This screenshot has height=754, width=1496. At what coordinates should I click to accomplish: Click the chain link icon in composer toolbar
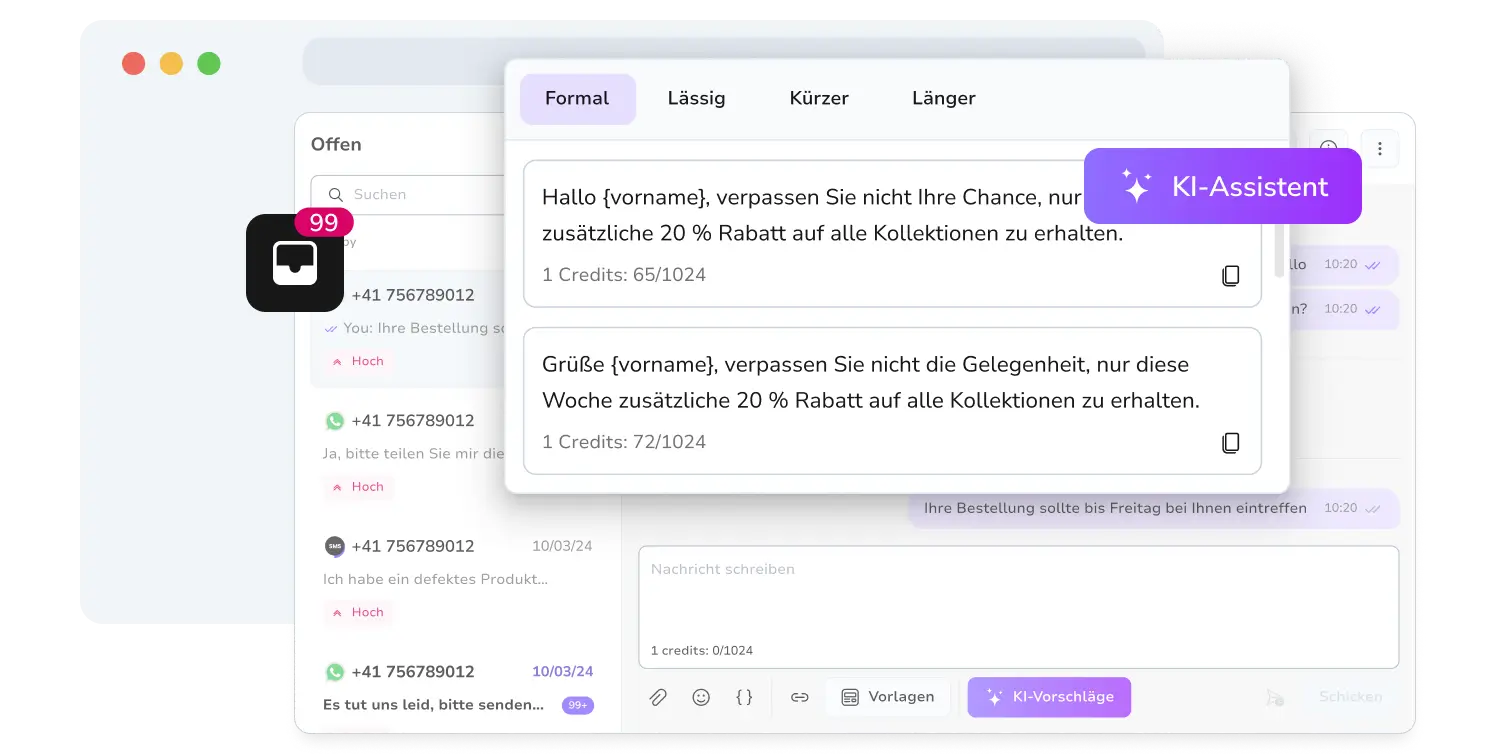[799, 697]
